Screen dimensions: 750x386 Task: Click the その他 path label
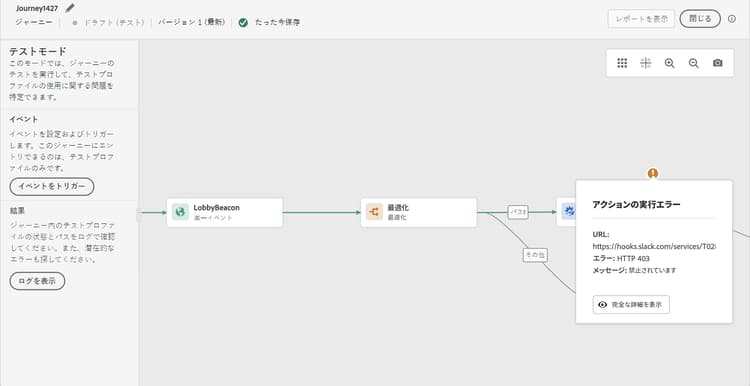[x=535, y=256]
